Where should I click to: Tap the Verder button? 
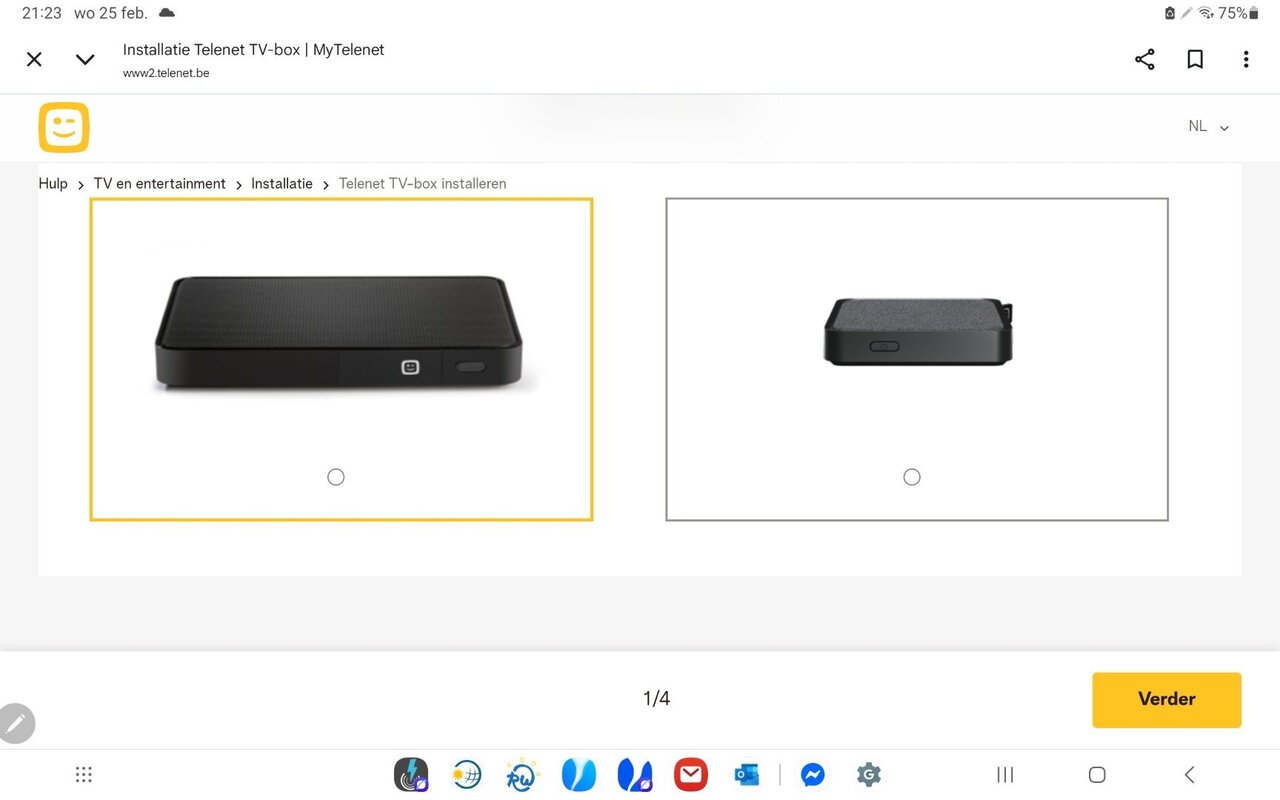[x=1166, y=699]
